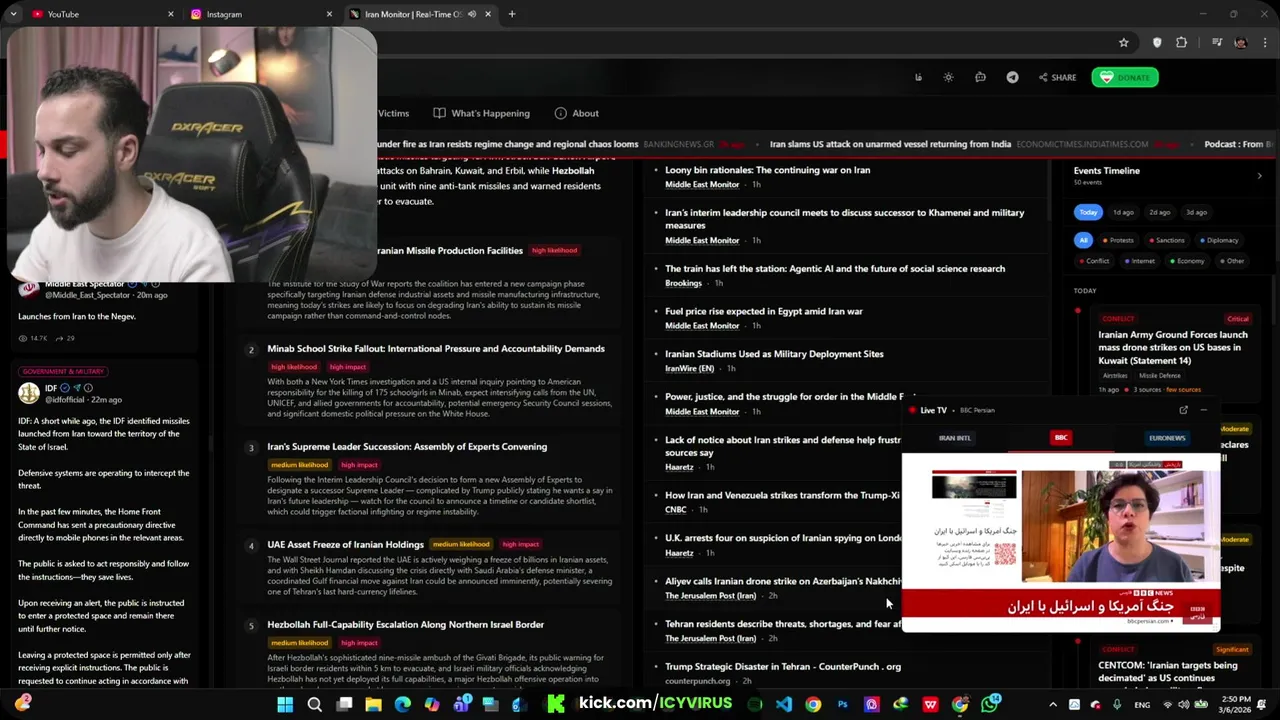1280x720 pixels.
Task: Open the browser shield icon
Action: coord(1157,43)
